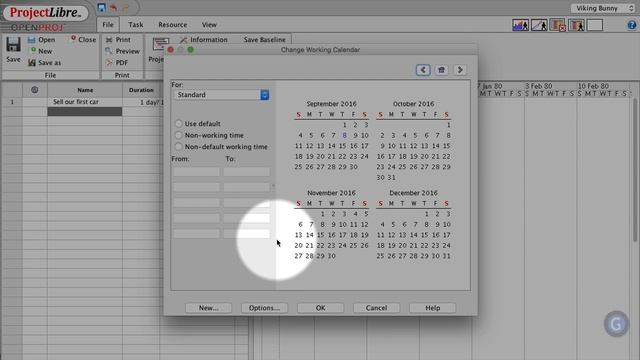The height and width of the screenshot is (360, 640).
Task: Click the 'September 2016' month title
Action: [x=331, y=104]
